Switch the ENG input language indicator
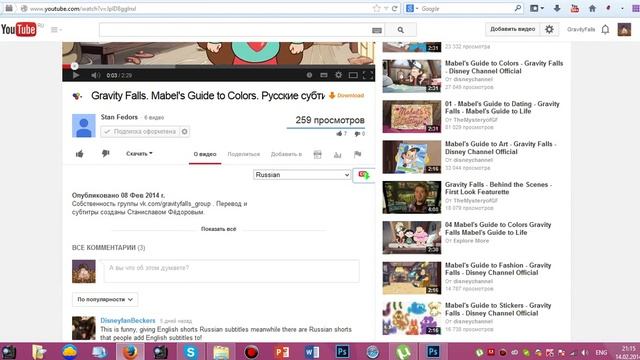The height and width of the screenshot is (360, 640). pos(601,352)
